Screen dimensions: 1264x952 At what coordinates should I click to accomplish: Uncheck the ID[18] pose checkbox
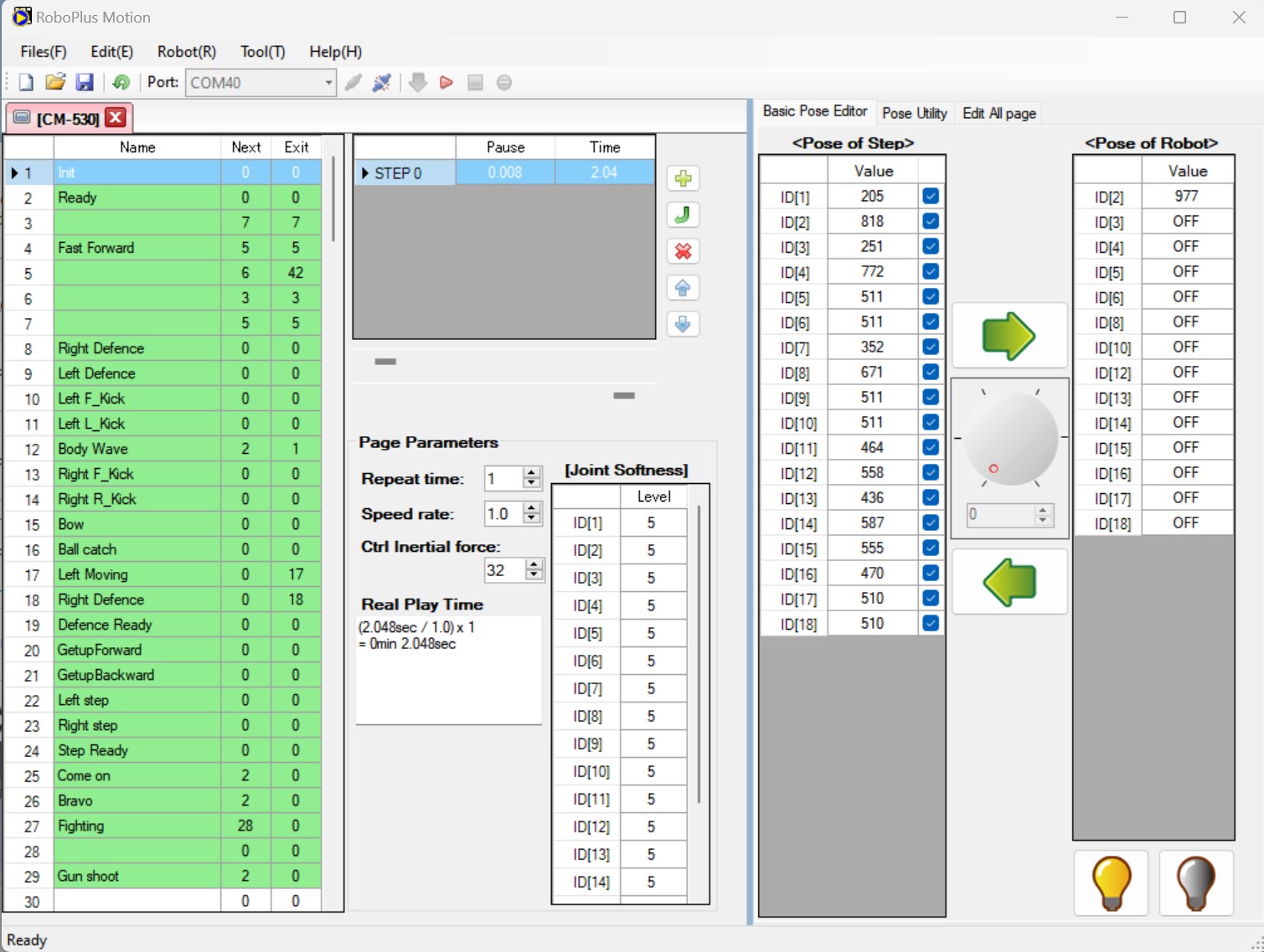click(x=931, y=623)
